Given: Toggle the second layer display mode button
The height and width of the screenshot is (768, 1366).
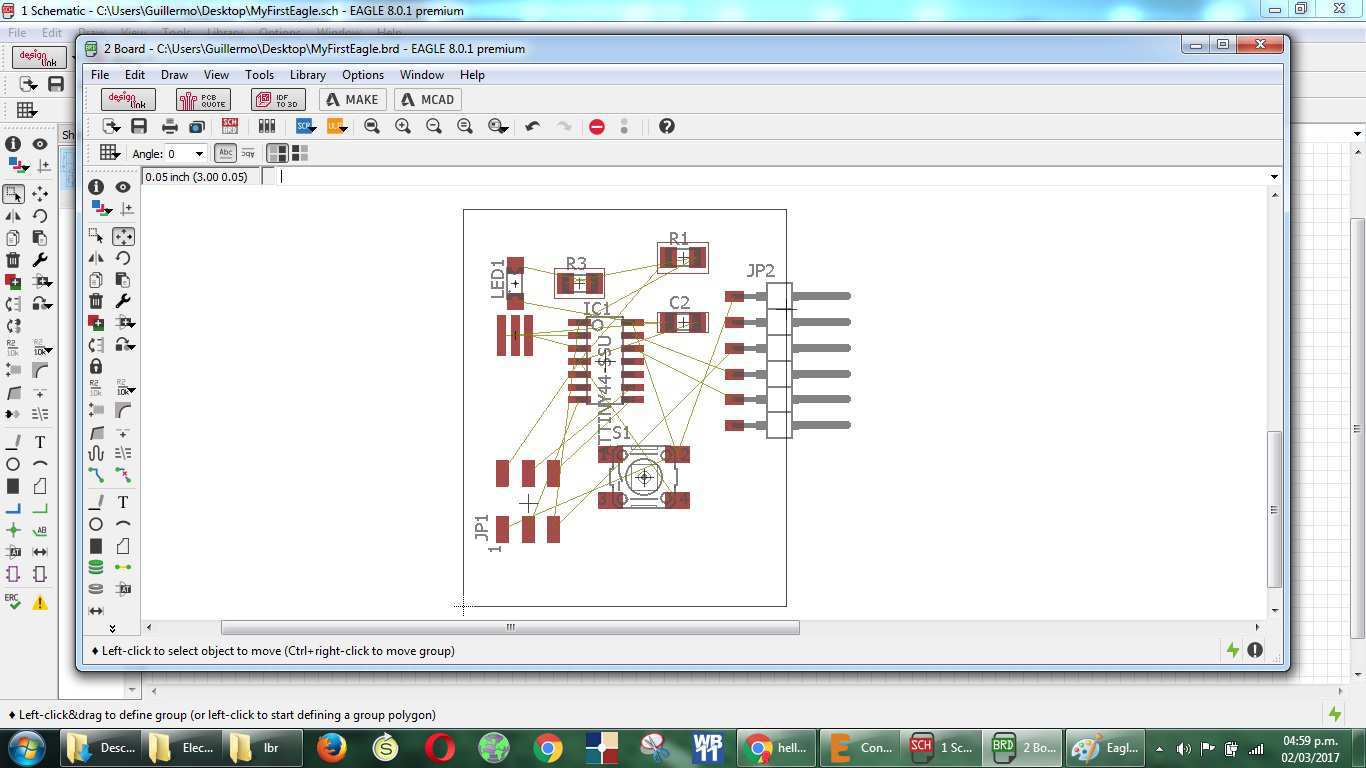Looking at the screenshot, I should pos(299,153).
